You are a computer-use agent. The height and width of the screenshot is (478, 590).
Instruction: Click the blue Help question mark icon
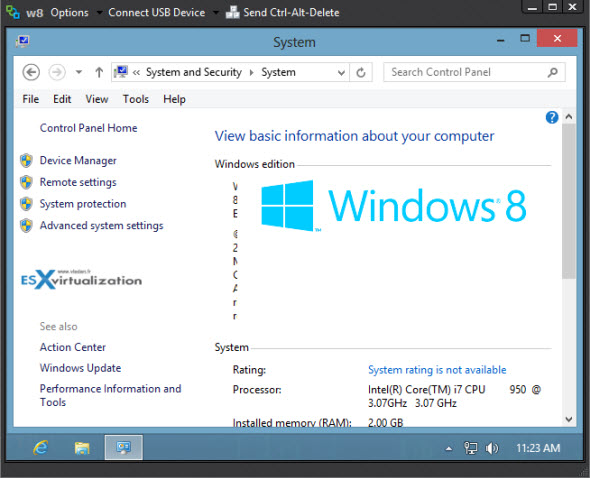[552, 117]
